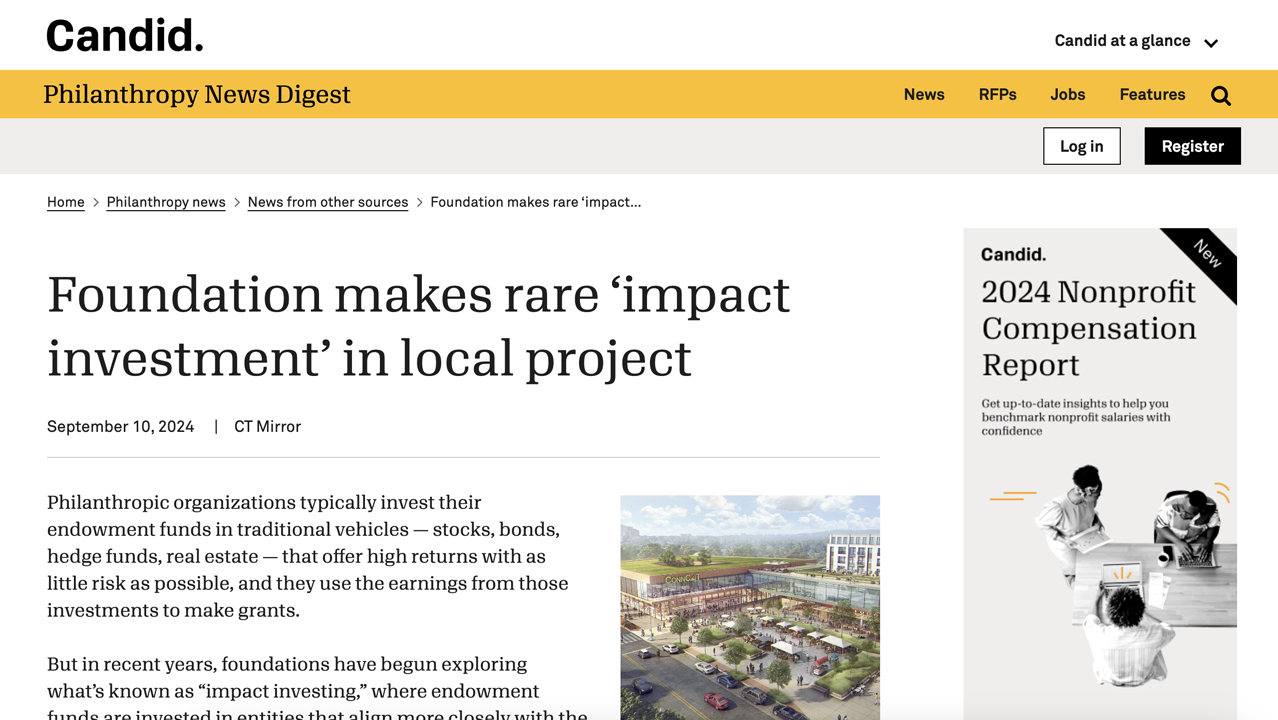Open the Jobs menu item
Screen dimensions: 1278x720
pyautogui.click(x=1067, y=94)
